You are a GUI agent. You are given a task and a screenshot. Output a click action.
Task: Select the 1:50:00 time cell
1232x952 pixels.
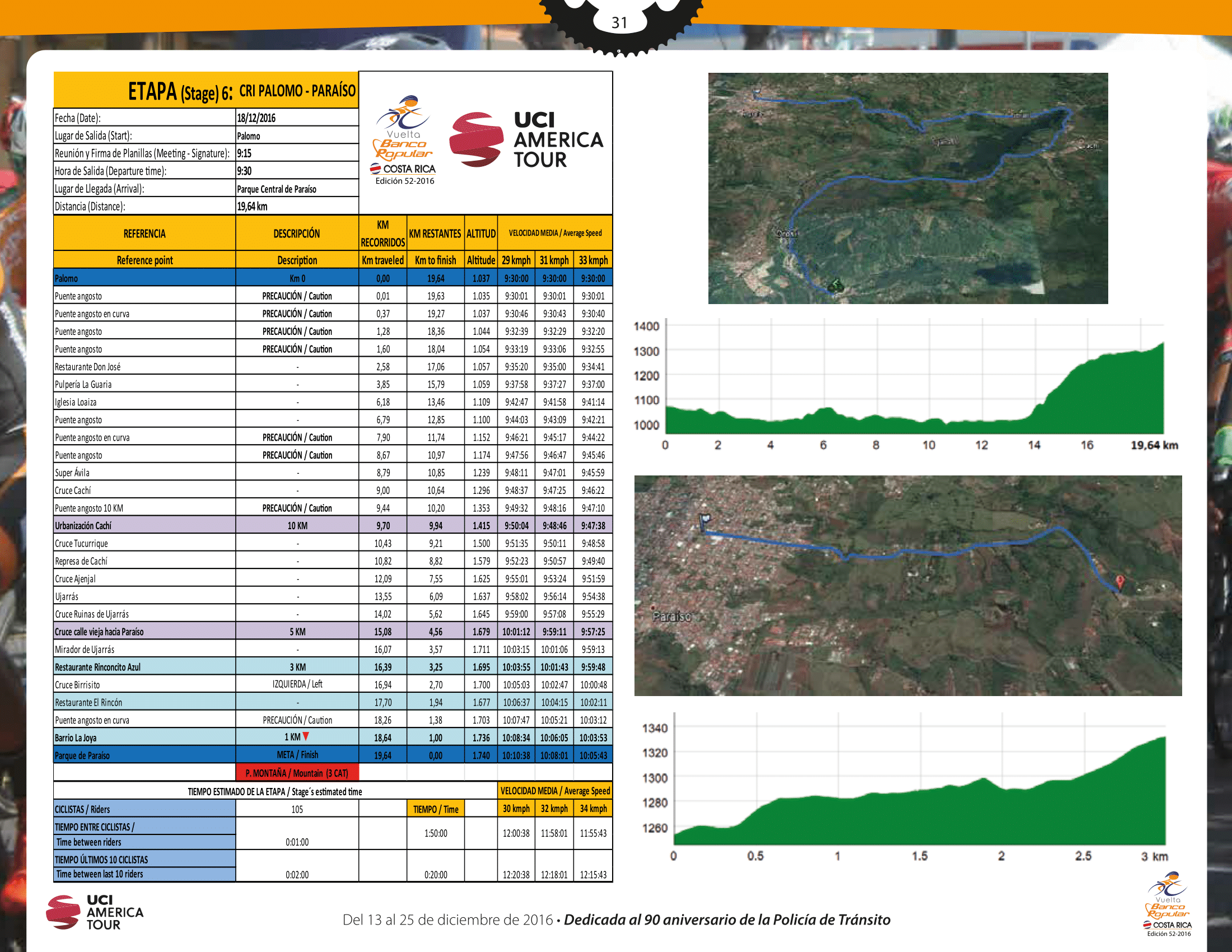pyautogui.click(x=436, y=834)
